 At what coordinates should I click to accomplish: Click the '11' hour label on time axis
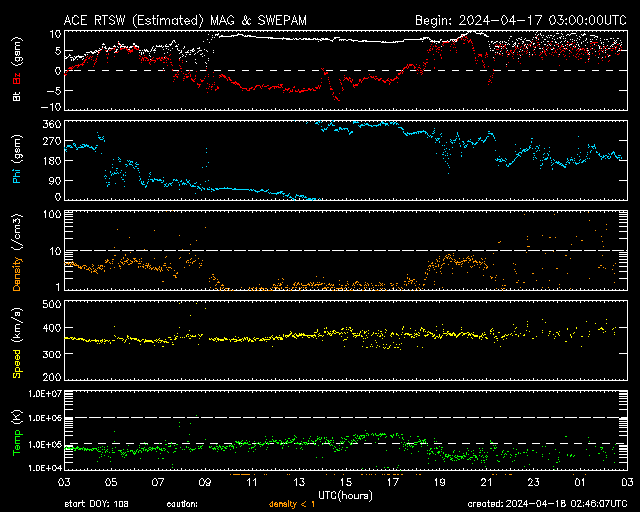[x=252, y=482]
